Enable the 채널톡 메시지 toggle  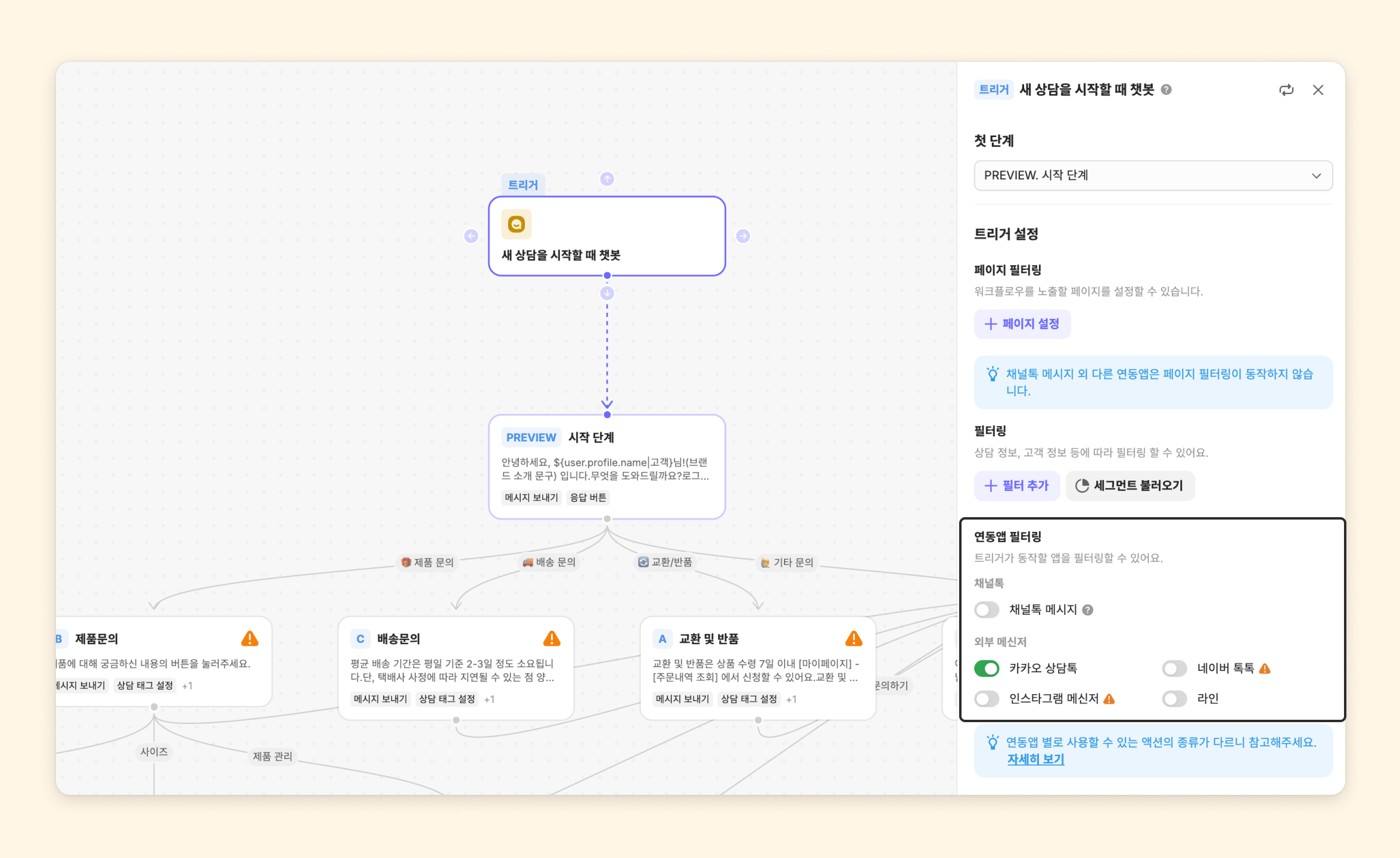(987, 610)
